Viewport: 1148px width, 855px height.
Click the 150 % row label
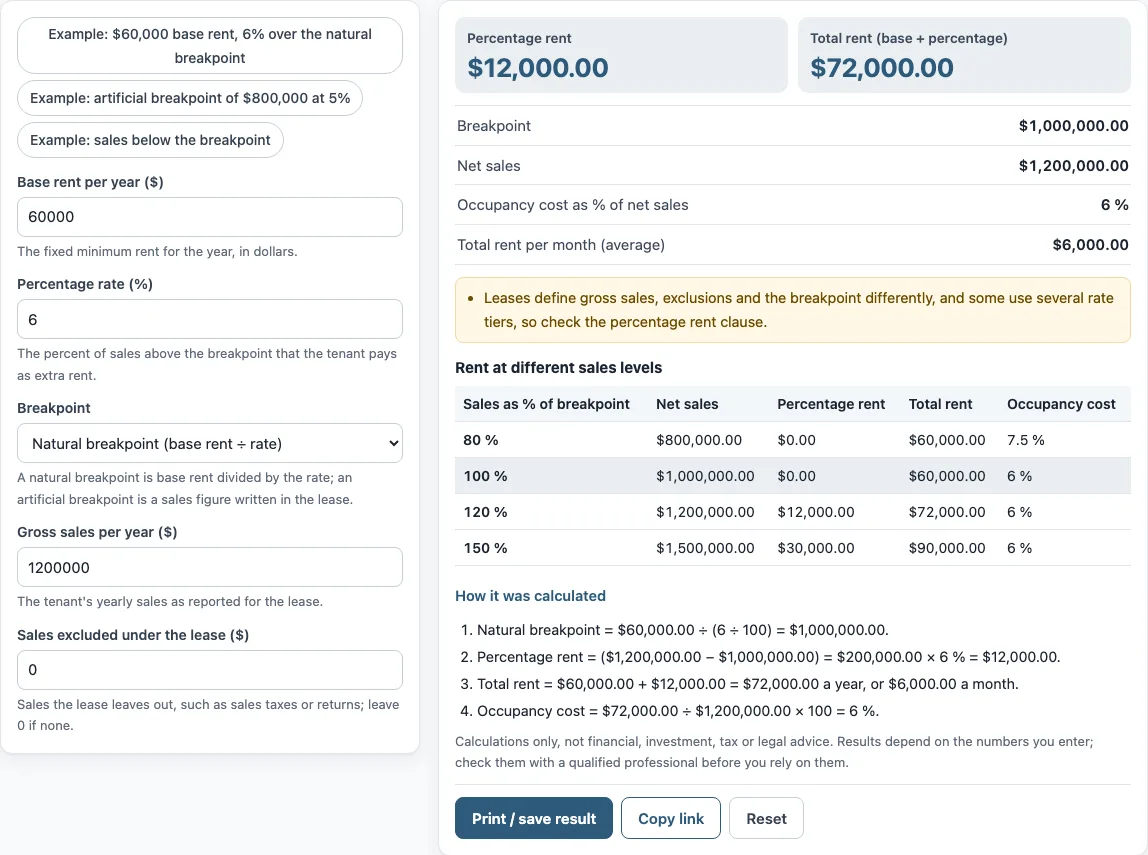pos(485,548)
